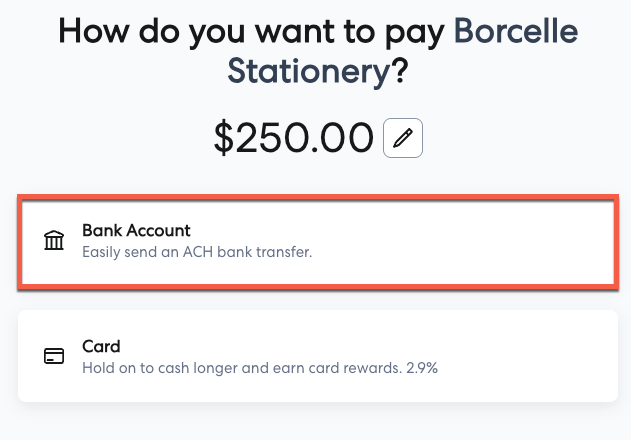Click the "How do you want to pay" heading
631x440 pixels.
(251, 31)
